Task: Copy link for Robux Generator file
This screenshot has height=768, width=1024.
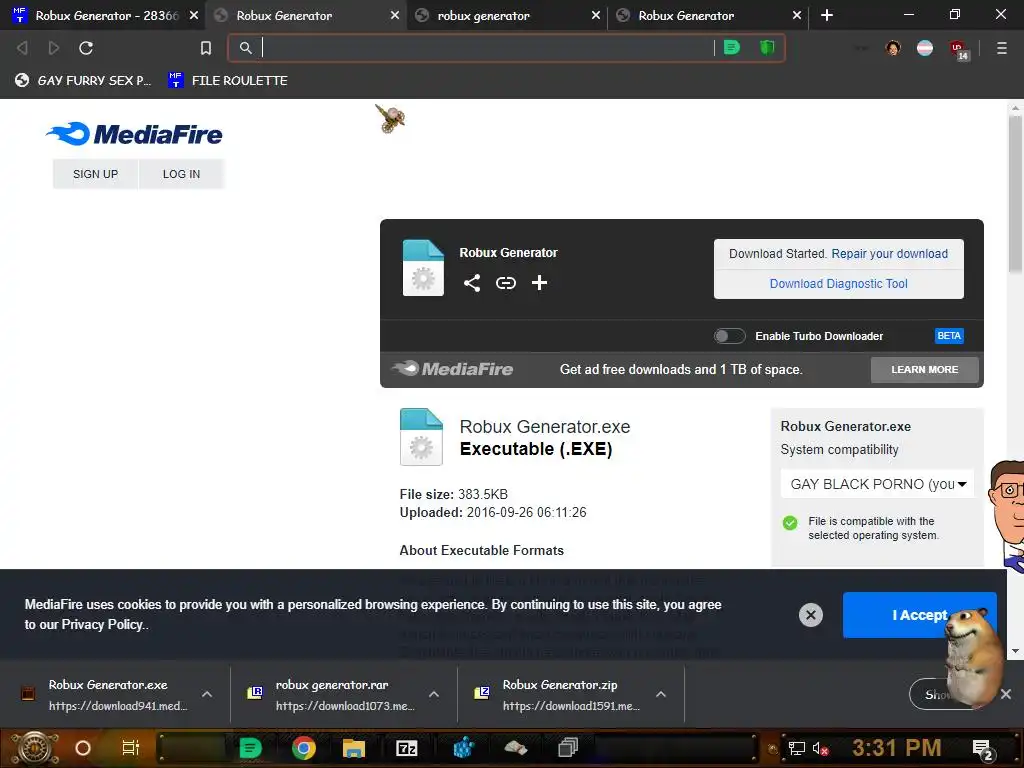Action: coord(505,283)
